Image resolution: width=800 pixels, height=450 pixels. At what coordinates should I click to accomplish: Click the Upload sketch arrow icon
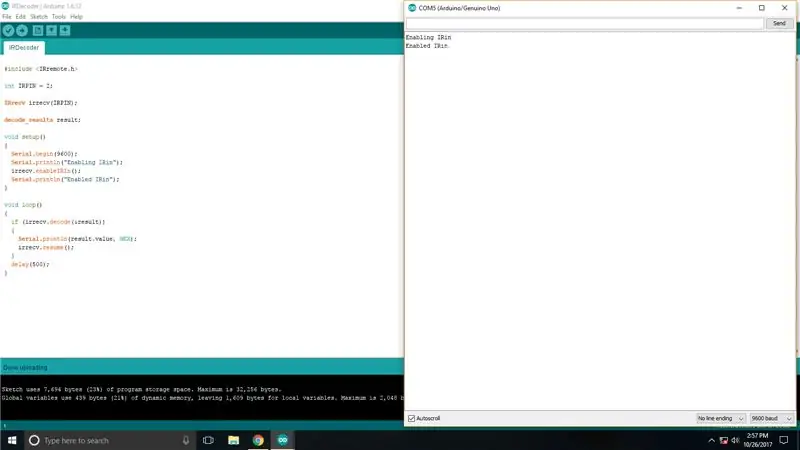pyautogui.click(x=22, y=31)
